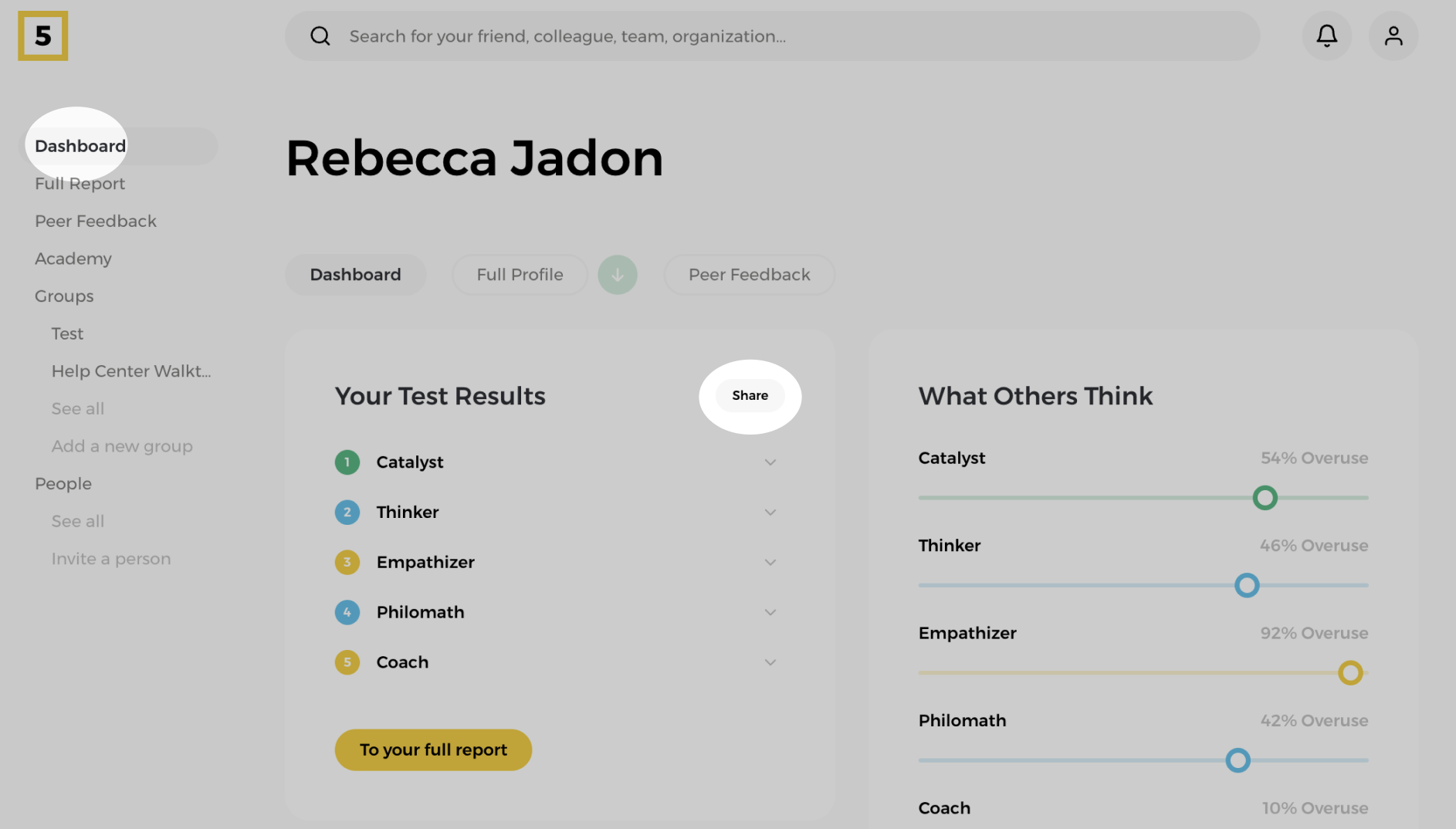Click the Catalyst number 1 badge
The image size is (1456, 829).
click(x=347, y=462)
